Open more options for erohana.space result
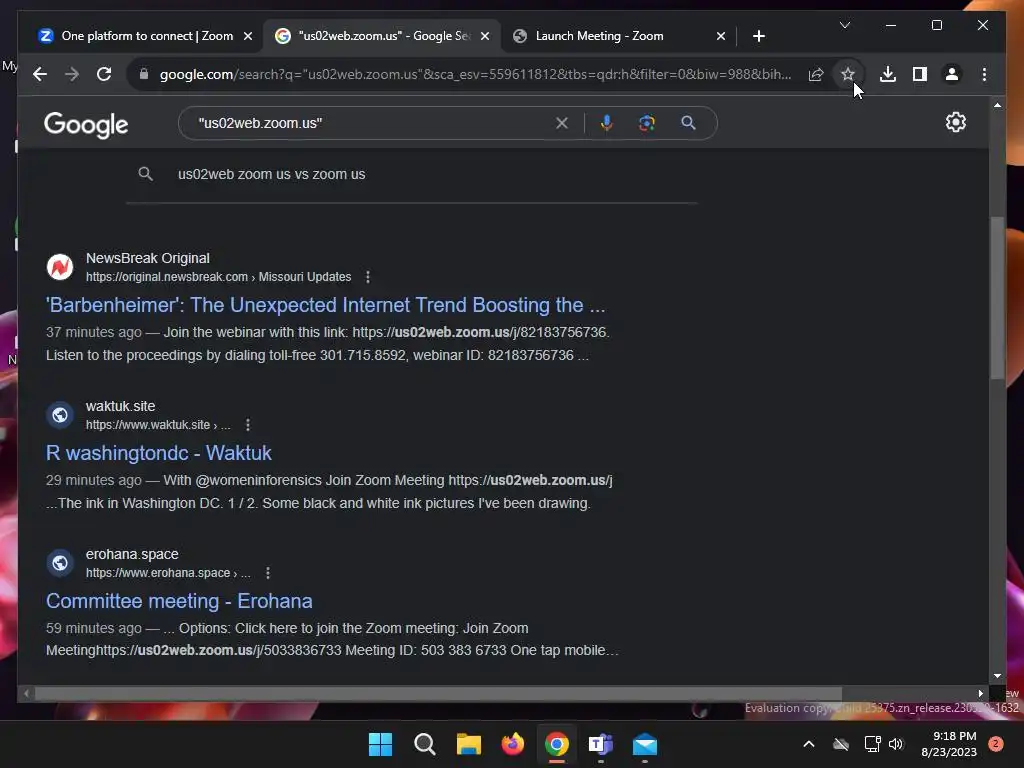 [268, 573]
